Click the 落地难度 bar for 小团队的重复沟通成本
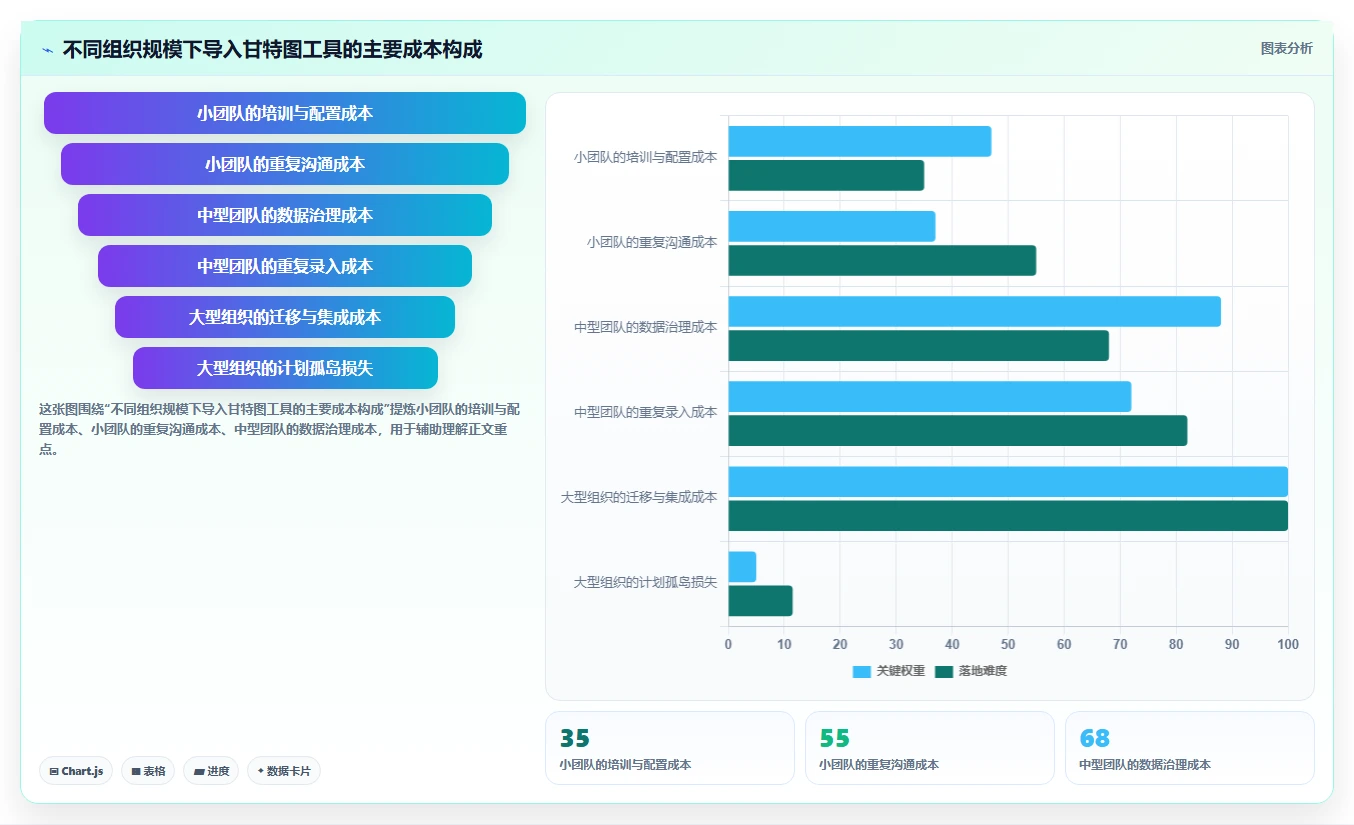This screenshot has height=825, width=1354. (882, 260)
